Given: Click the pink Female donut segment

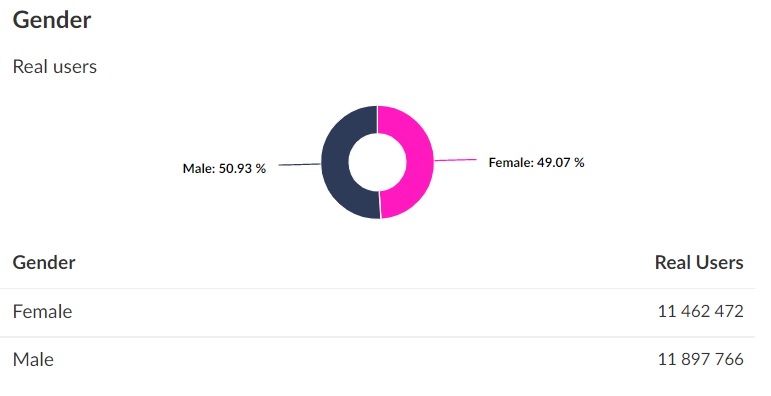Looking at the screenshot, I should click(420, 162).
